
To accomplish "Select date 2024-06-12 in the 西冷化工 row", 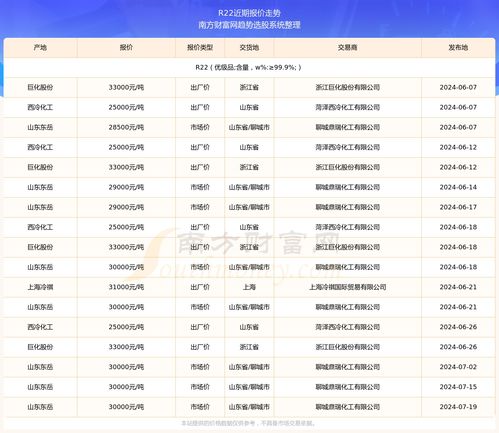I will pos(458,147).
